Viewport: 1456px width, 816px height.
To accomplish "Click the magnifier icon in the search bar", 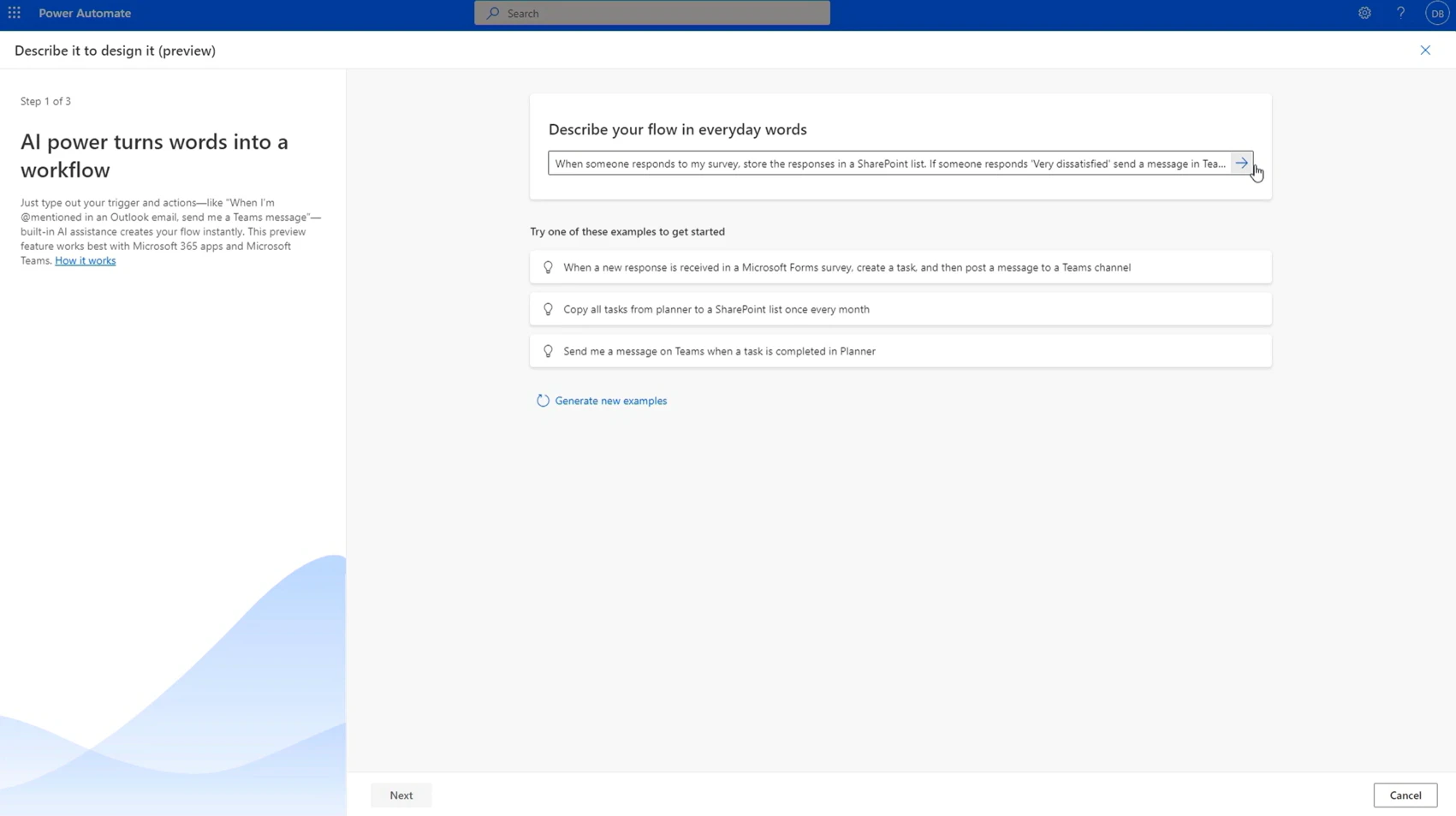I will click(x=493, y=13).
